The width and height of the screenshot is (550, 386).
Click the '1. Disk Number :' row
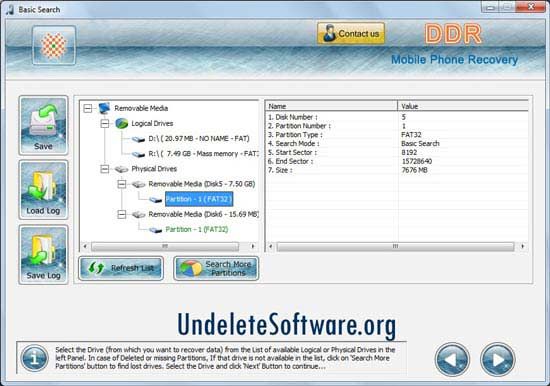point(396,117)
